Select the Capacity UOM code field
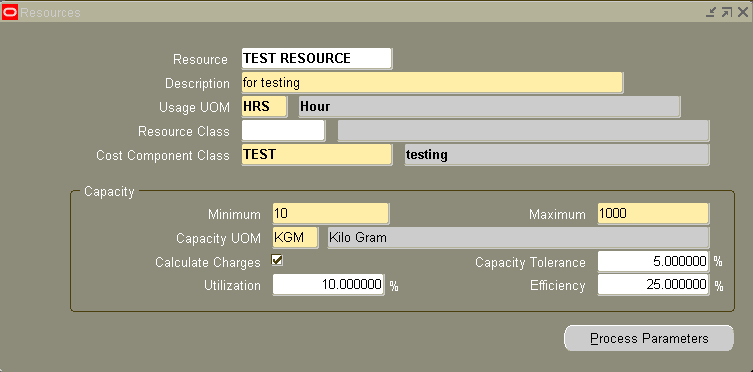 [295, 238]
